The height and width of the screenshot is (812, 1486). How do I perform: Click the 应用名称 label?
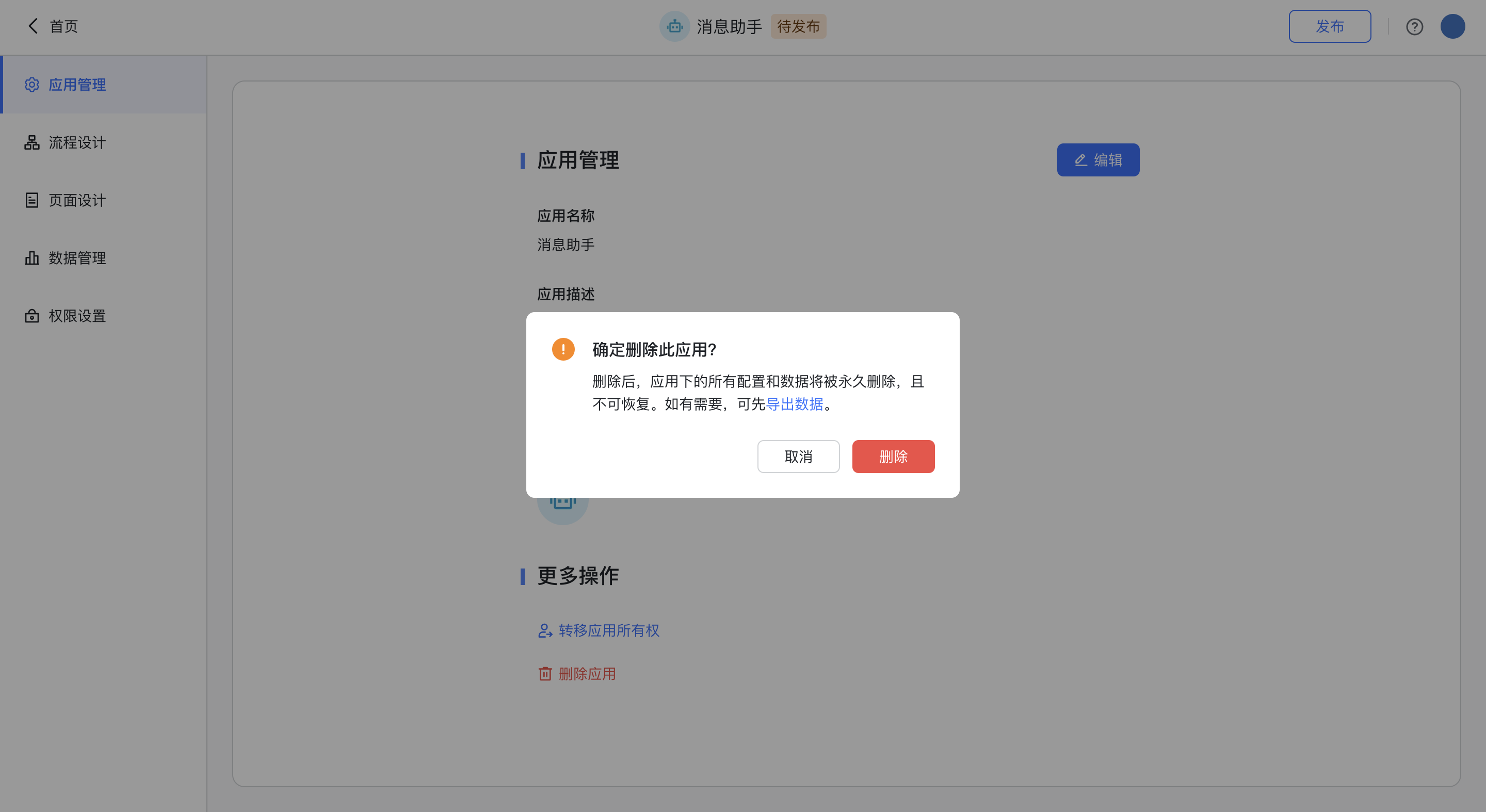point(566,216)
